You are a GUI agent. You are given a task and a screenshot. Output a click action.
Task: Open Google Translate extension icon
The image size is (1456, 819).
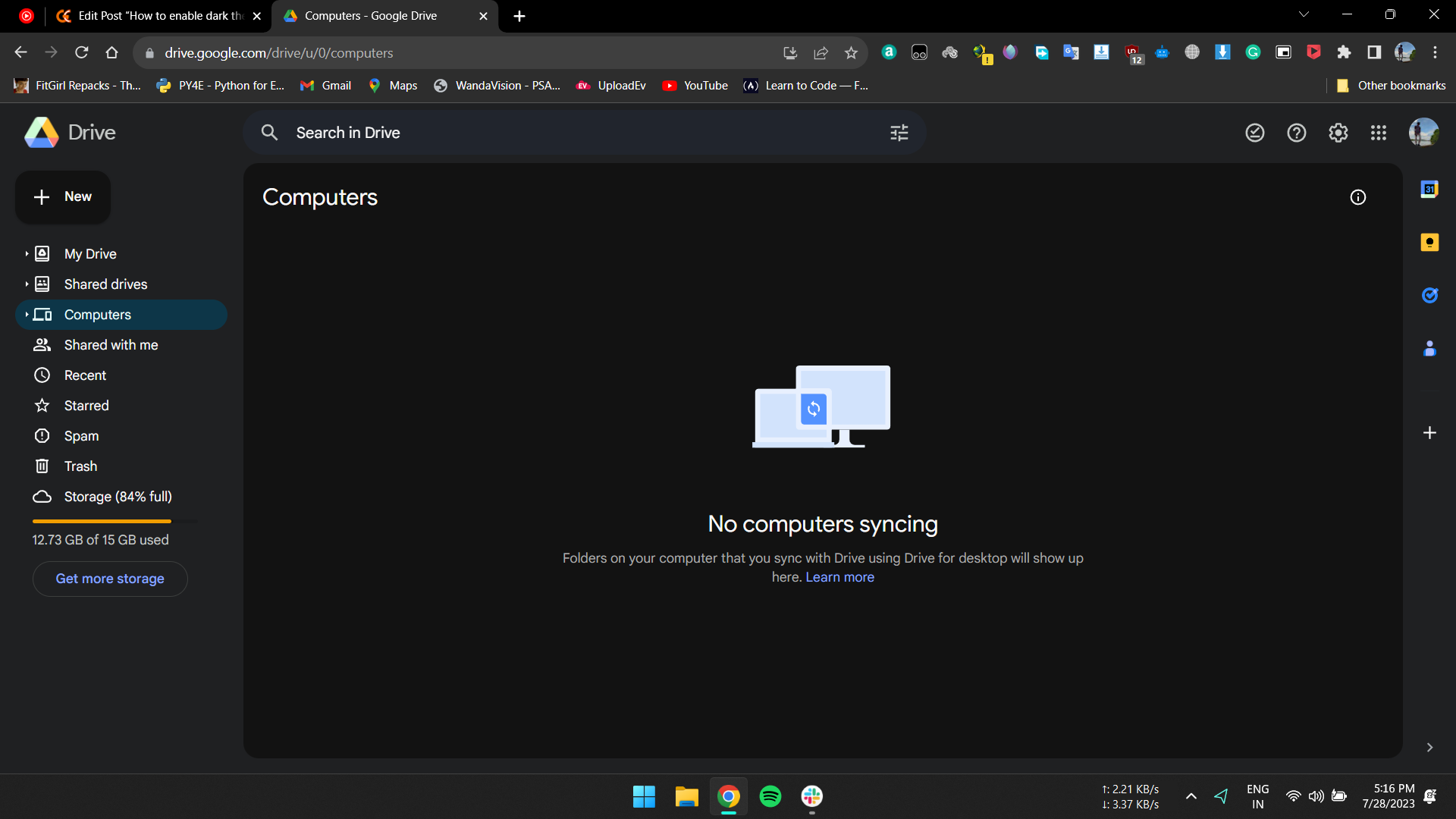click(x=1071, y=52)
